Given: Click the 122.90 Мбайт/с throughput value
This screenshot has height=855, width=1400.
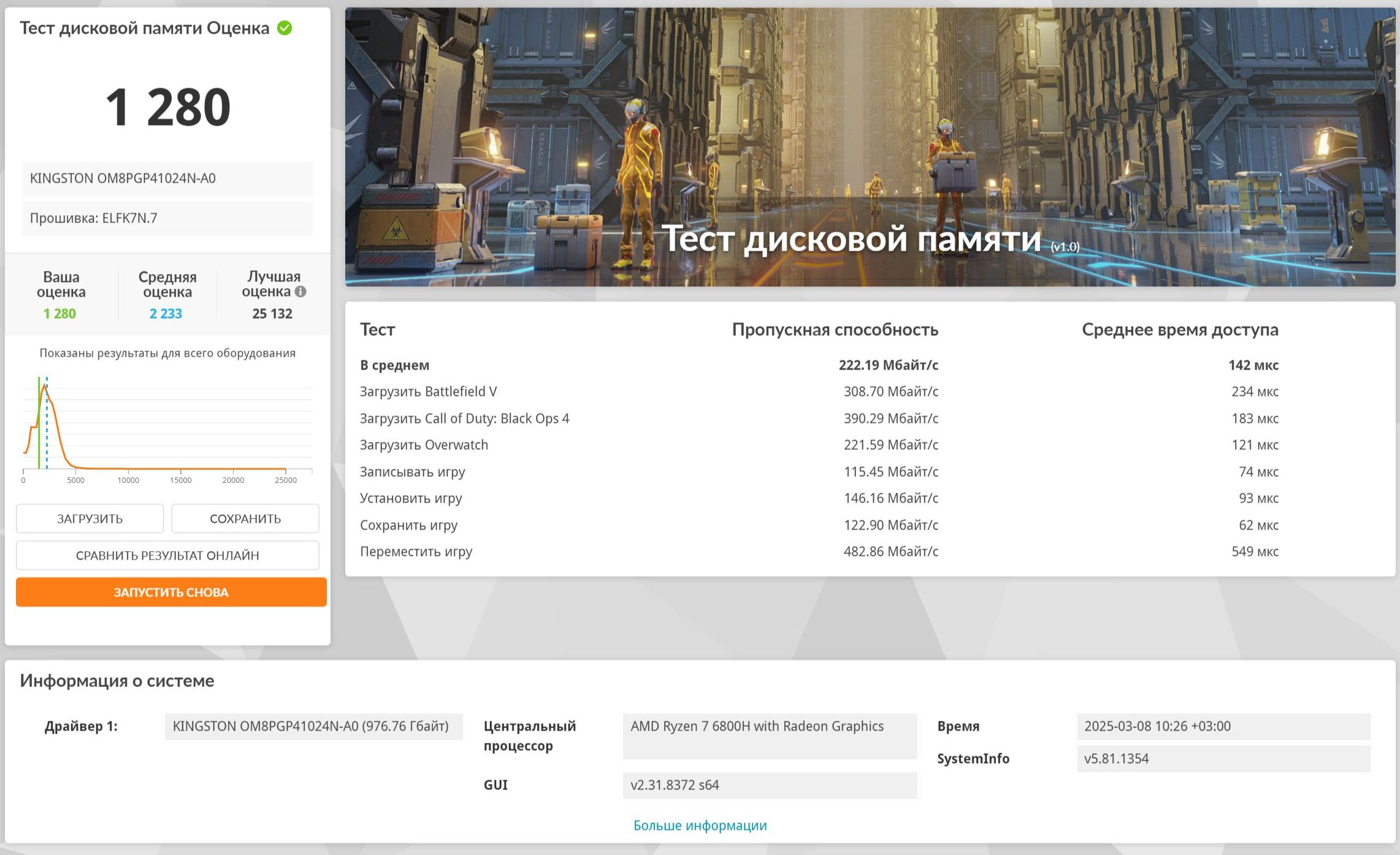Looking at the screenshot, I should tap(891, 525).
